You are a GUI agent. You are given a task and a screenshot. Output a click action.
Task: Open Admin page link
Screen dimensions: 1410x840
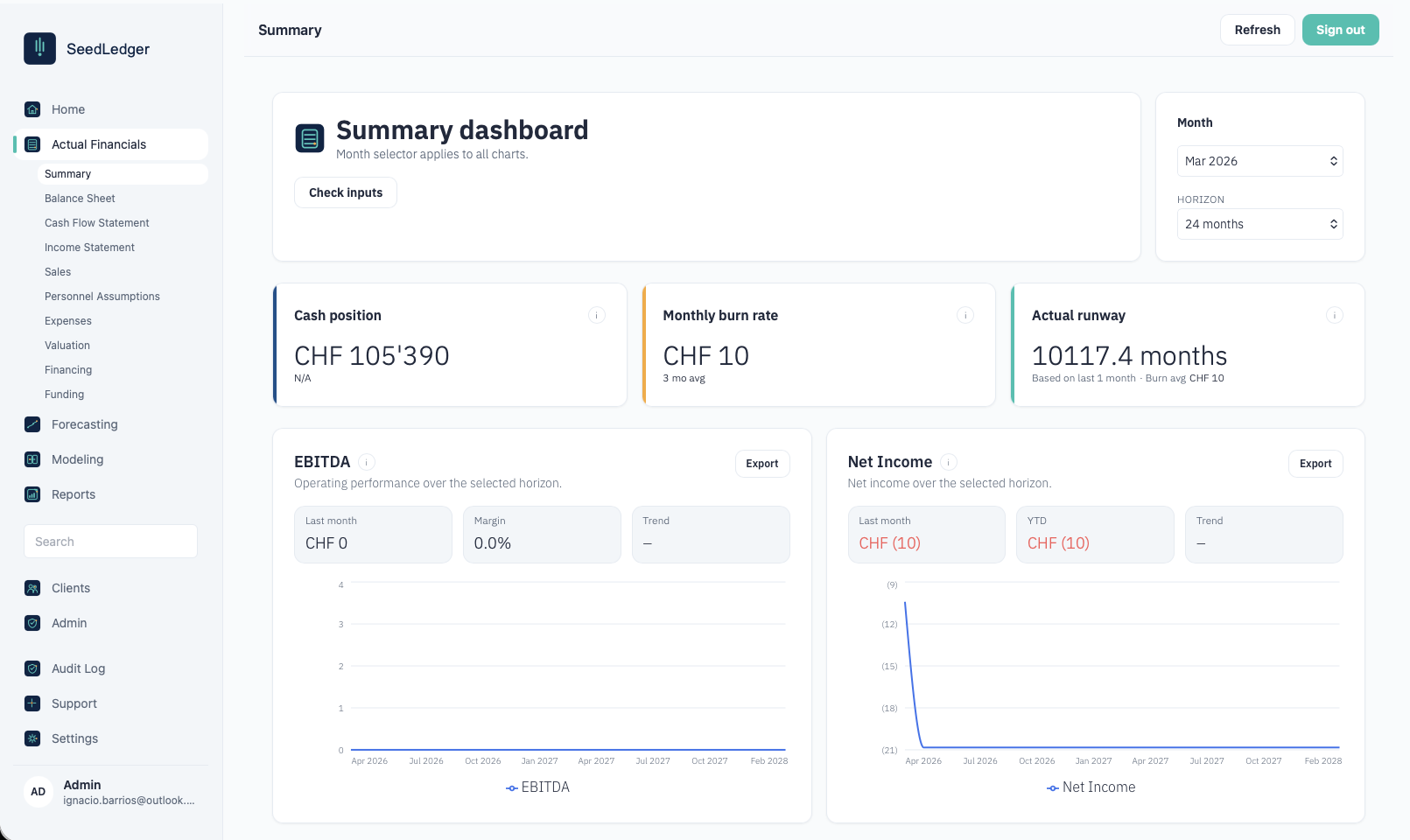click(x=111, y=623)
